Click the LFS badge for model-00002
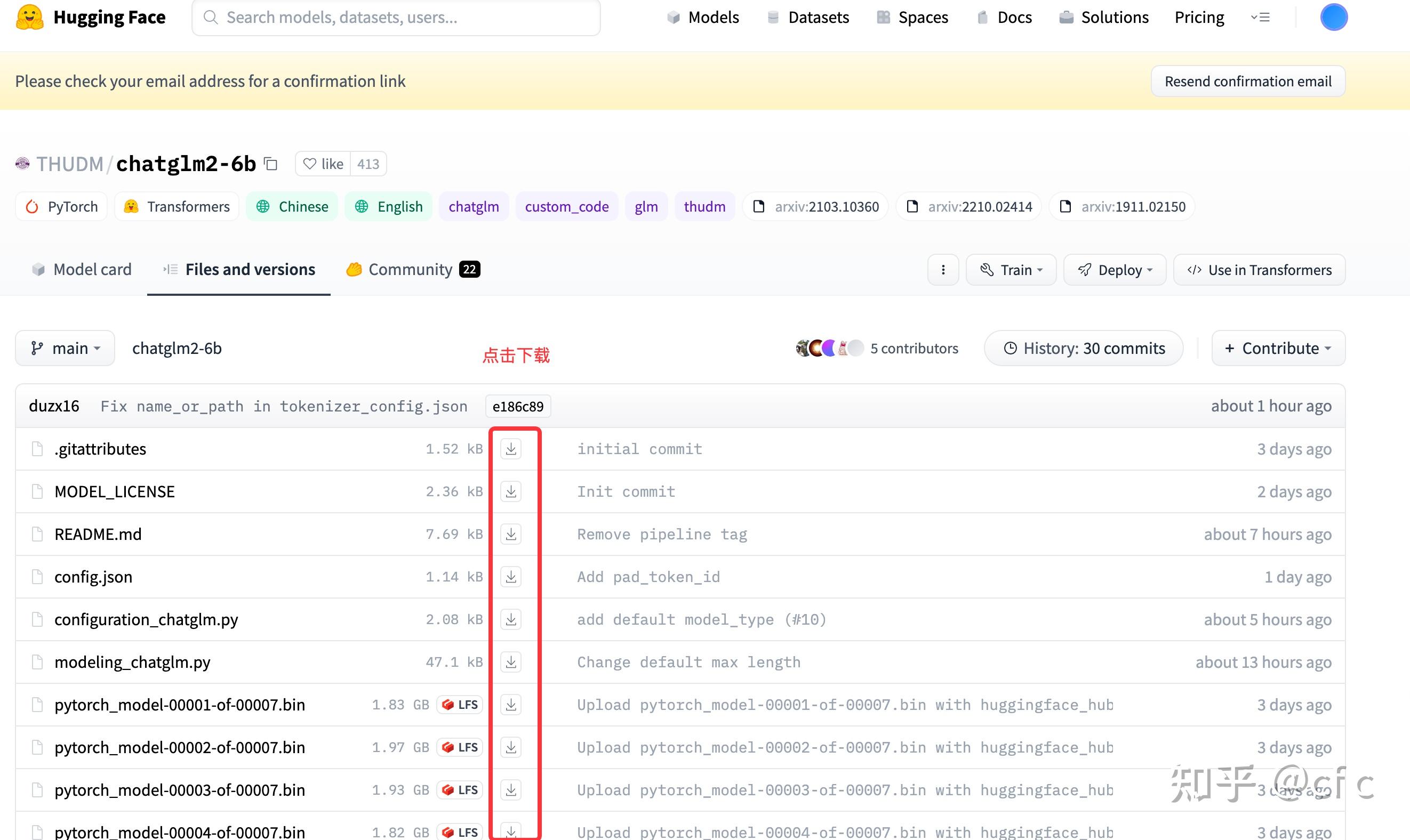Image resolution: width=1410 pixels, height=840 pixels. 460,747
